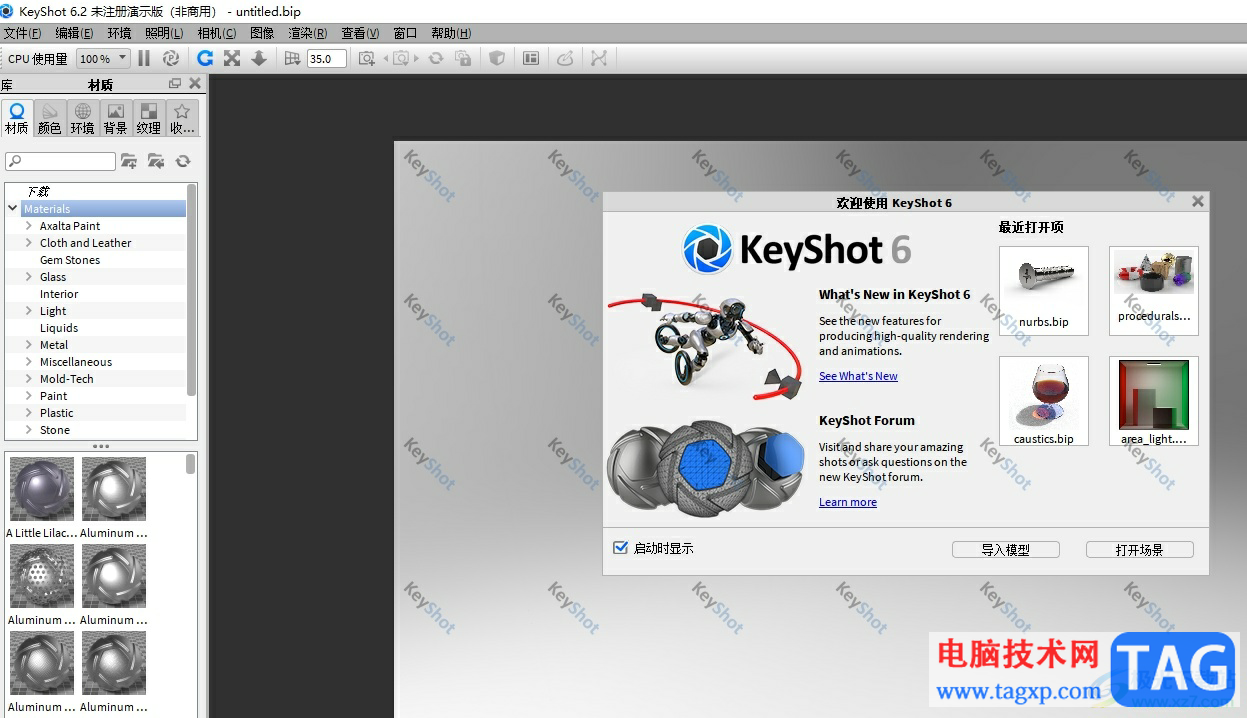This screenshot has height=718, width=1247.
Task: Click the shield icon in toolbar
Action: [497, 59]
